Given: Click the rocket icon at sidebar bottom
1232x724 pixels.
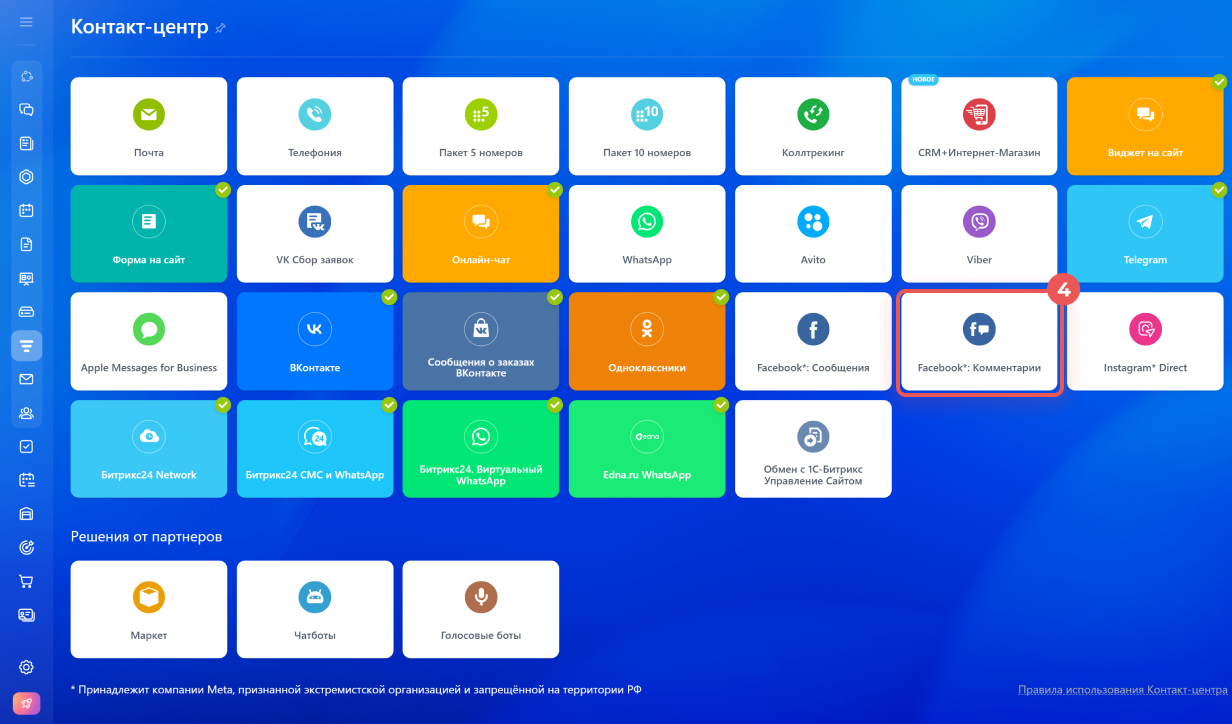Looking at the screenshot, I should [27, 704].
